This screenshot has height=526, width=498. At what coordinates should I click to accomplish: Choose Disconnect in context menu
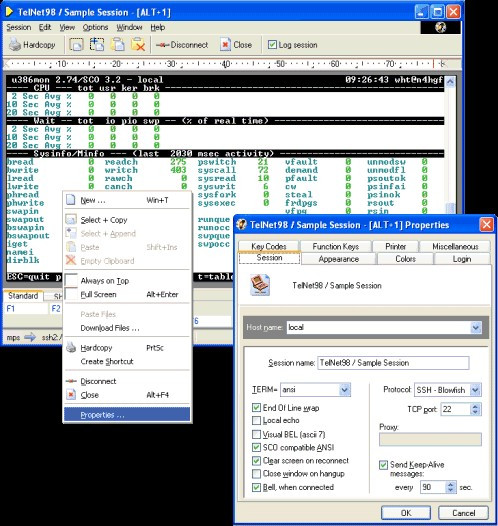pos(127,381)
